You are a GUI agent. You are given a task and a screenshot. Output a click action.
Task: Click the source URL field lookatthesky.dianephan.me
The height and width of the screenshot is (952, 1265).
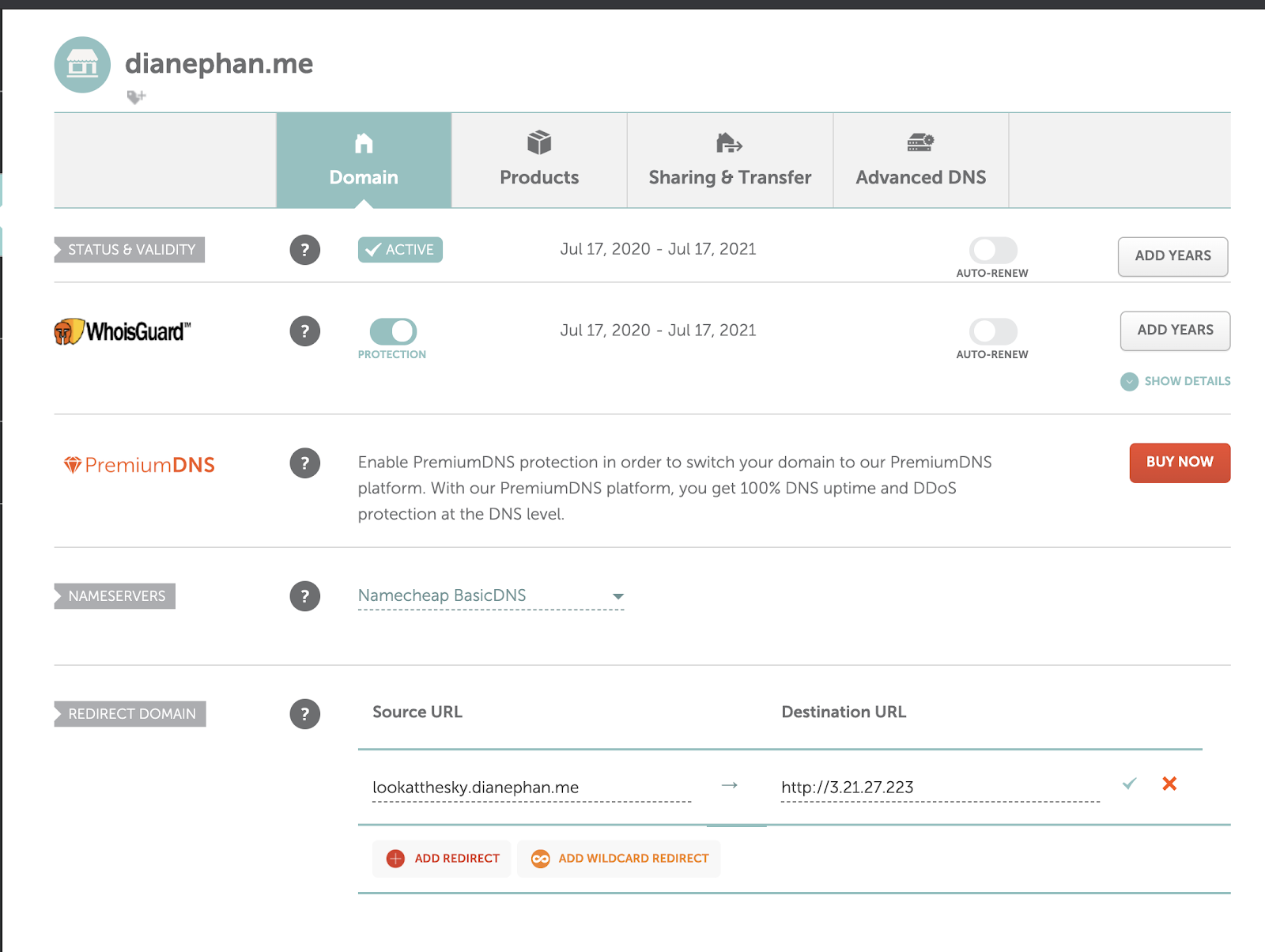(x=531, y=788)
